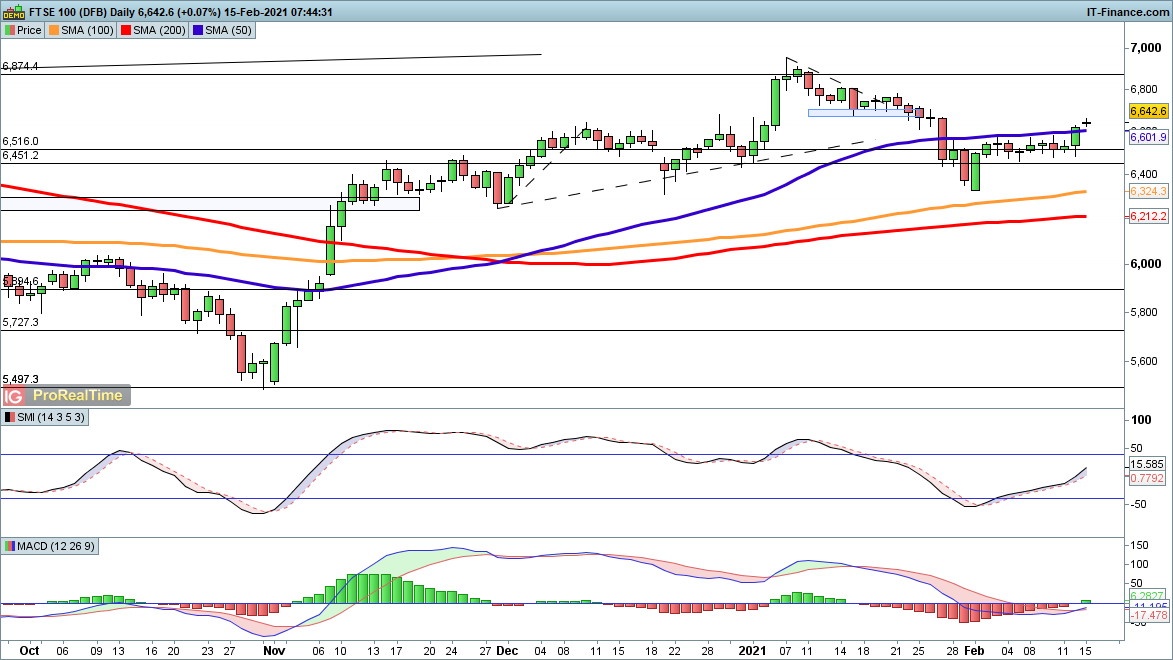Open the SMA (200) indicator settings label
This screenshot has width=1173, height=660.
click(157, 31)
